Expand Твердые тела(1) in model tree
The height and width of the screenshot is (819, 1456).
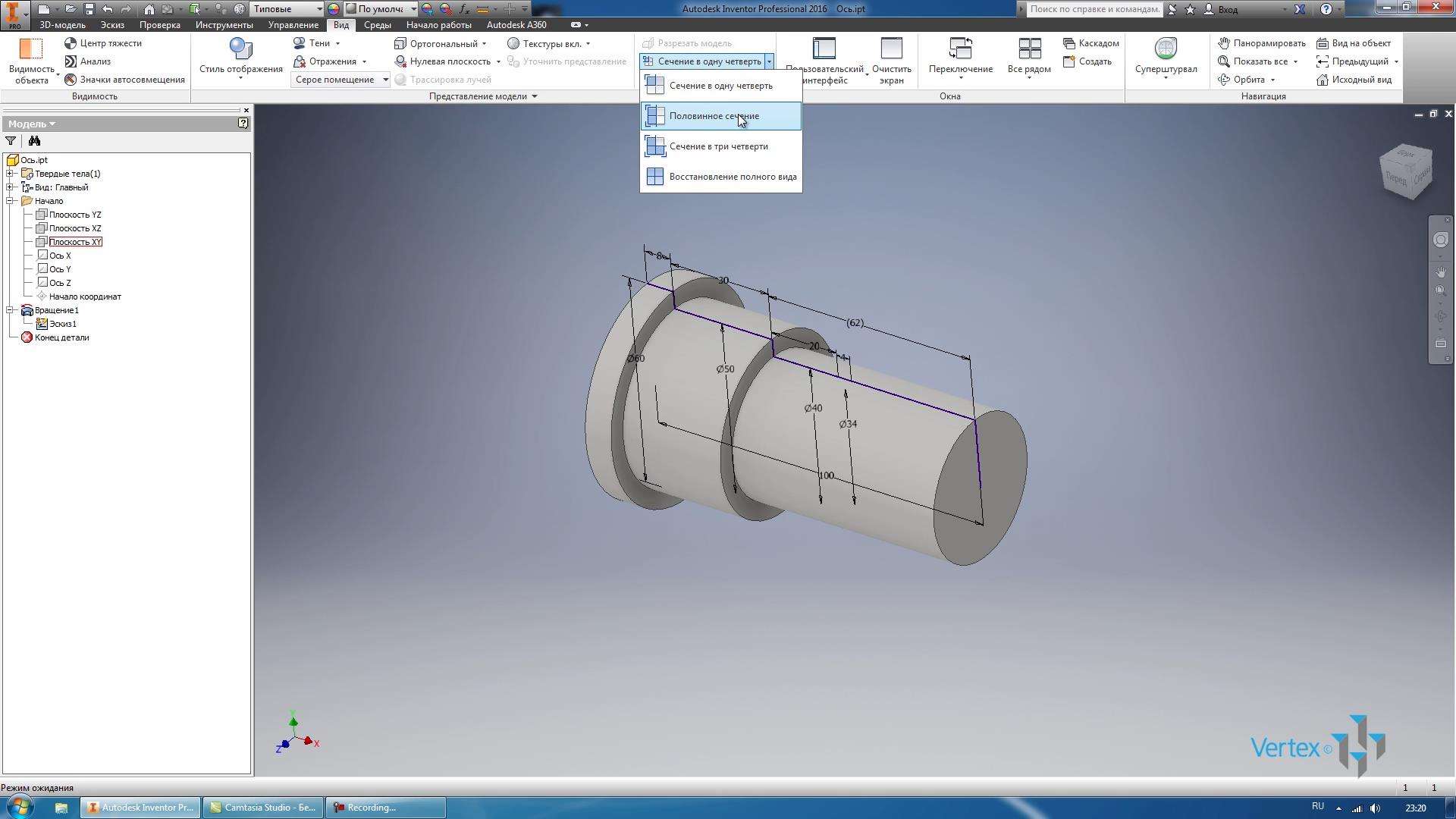pos(8,173)
